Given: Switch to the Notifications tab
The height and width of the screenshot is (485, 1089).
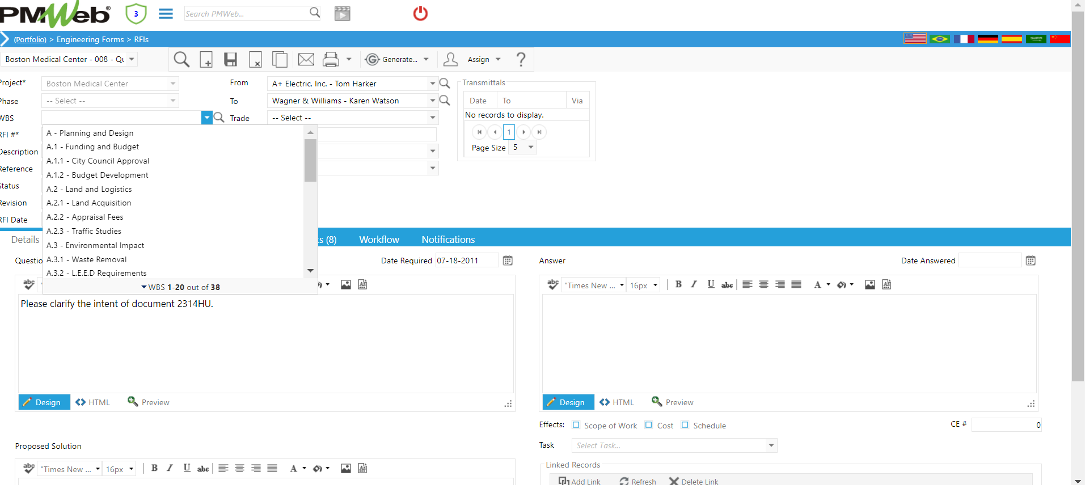Looking at the screenshot, I should point(448,240).
